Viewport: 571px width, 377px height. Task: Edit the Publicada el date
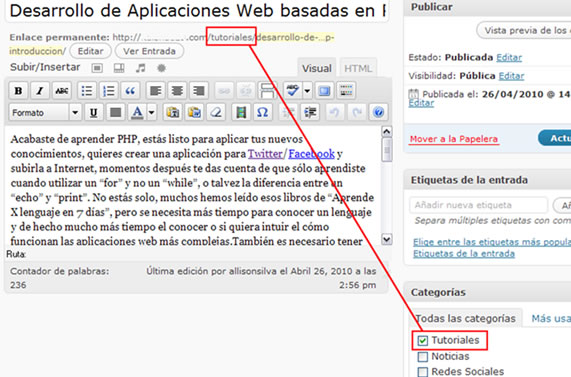point(421,103)
